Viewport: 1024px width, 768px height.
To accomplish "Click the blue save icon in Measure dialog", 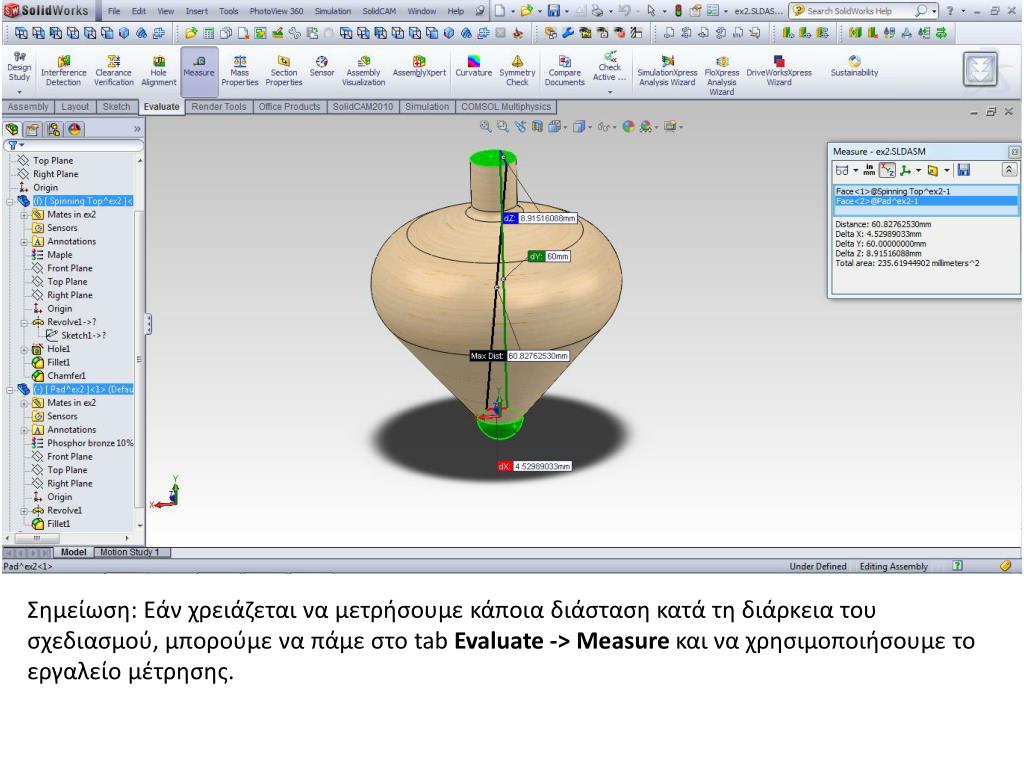I will [x=963, y=170].
